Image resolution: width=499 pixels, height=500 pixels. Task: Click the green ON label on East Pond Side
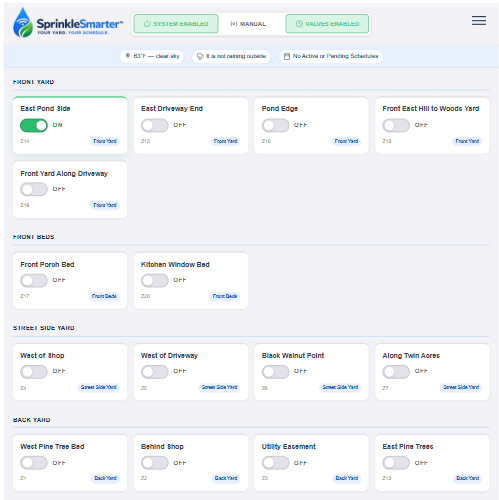point(57,125)
